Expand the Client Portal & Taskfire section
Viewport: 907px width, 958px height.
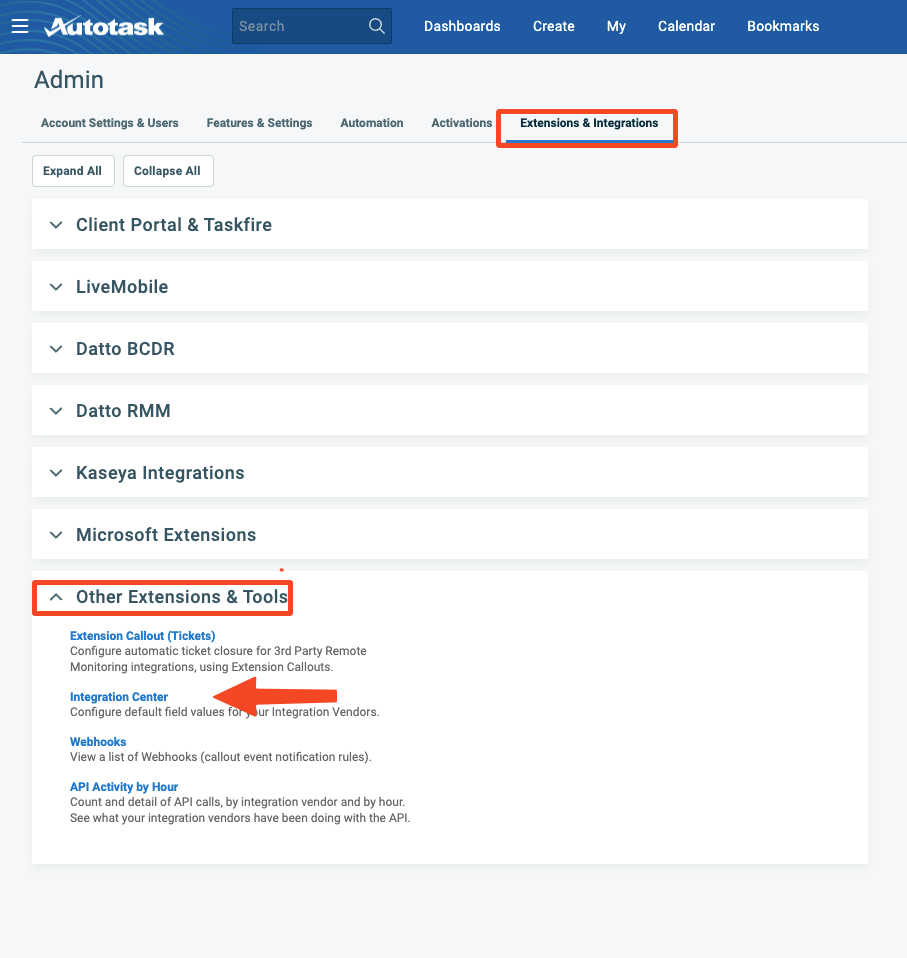pos(174,225)
